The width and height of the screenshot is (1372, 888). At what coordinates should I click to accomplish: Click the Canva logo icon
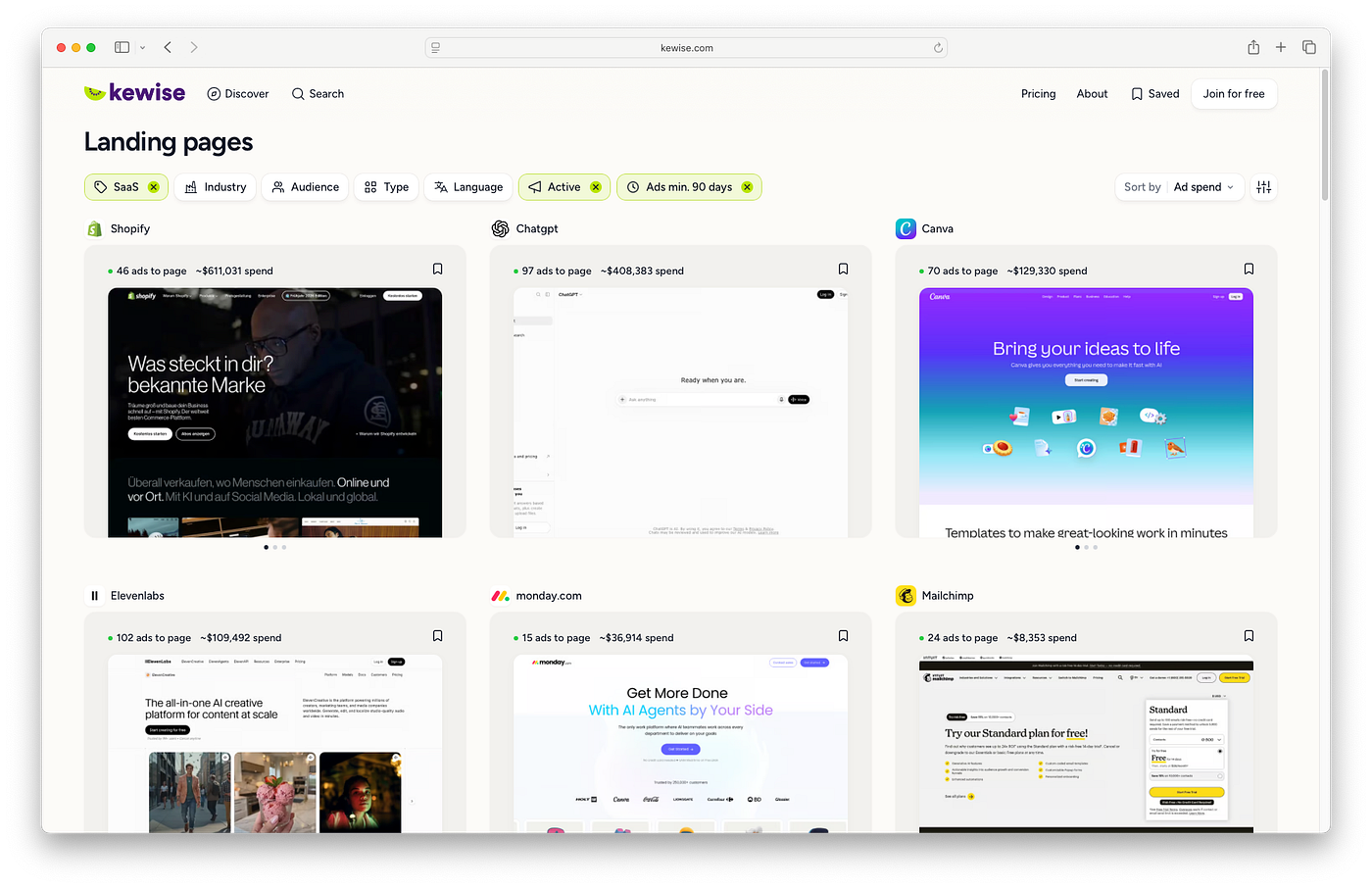906,229
